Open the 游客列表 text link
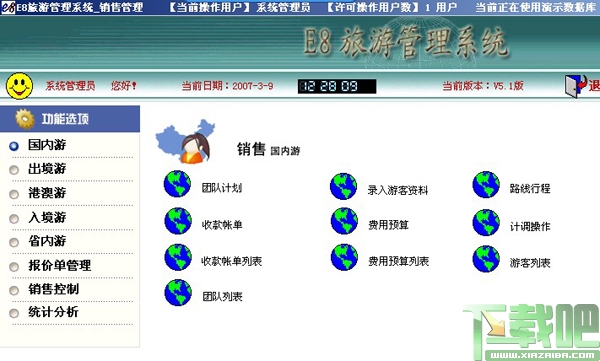This screenshot has width=600, height=361. (530, 263)
